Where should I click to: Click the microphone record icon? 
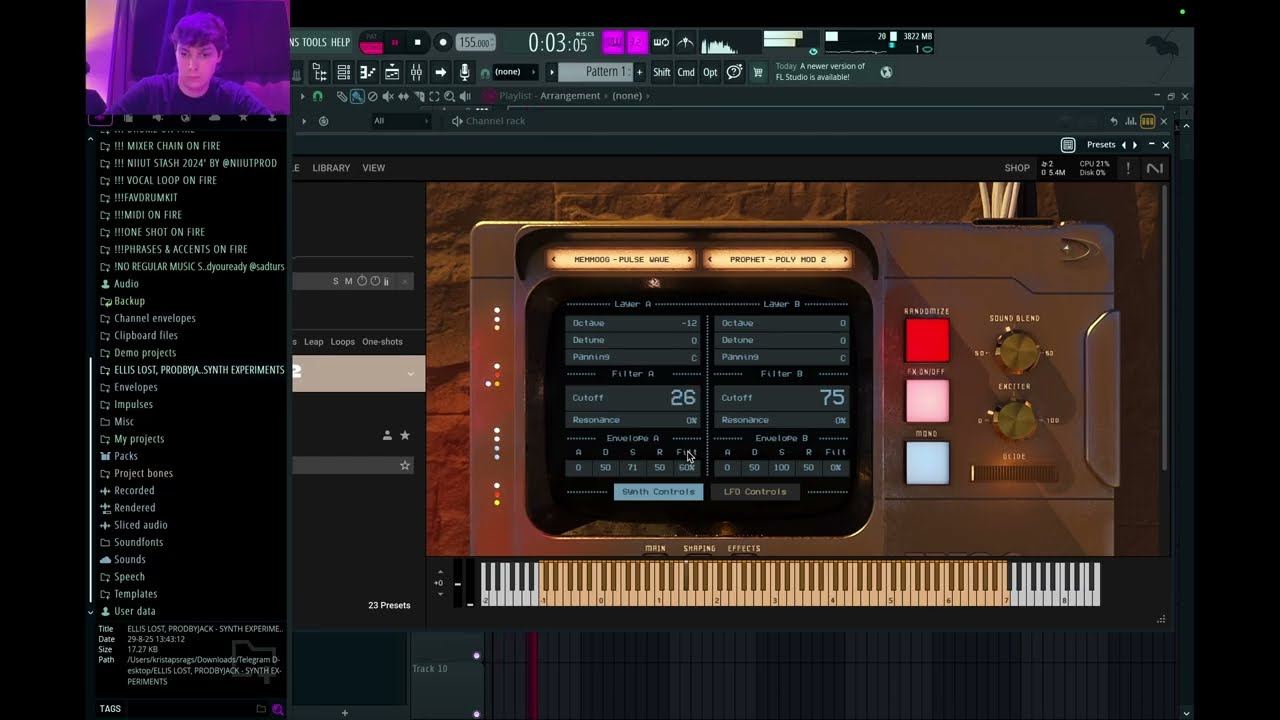tap(464, 72)
